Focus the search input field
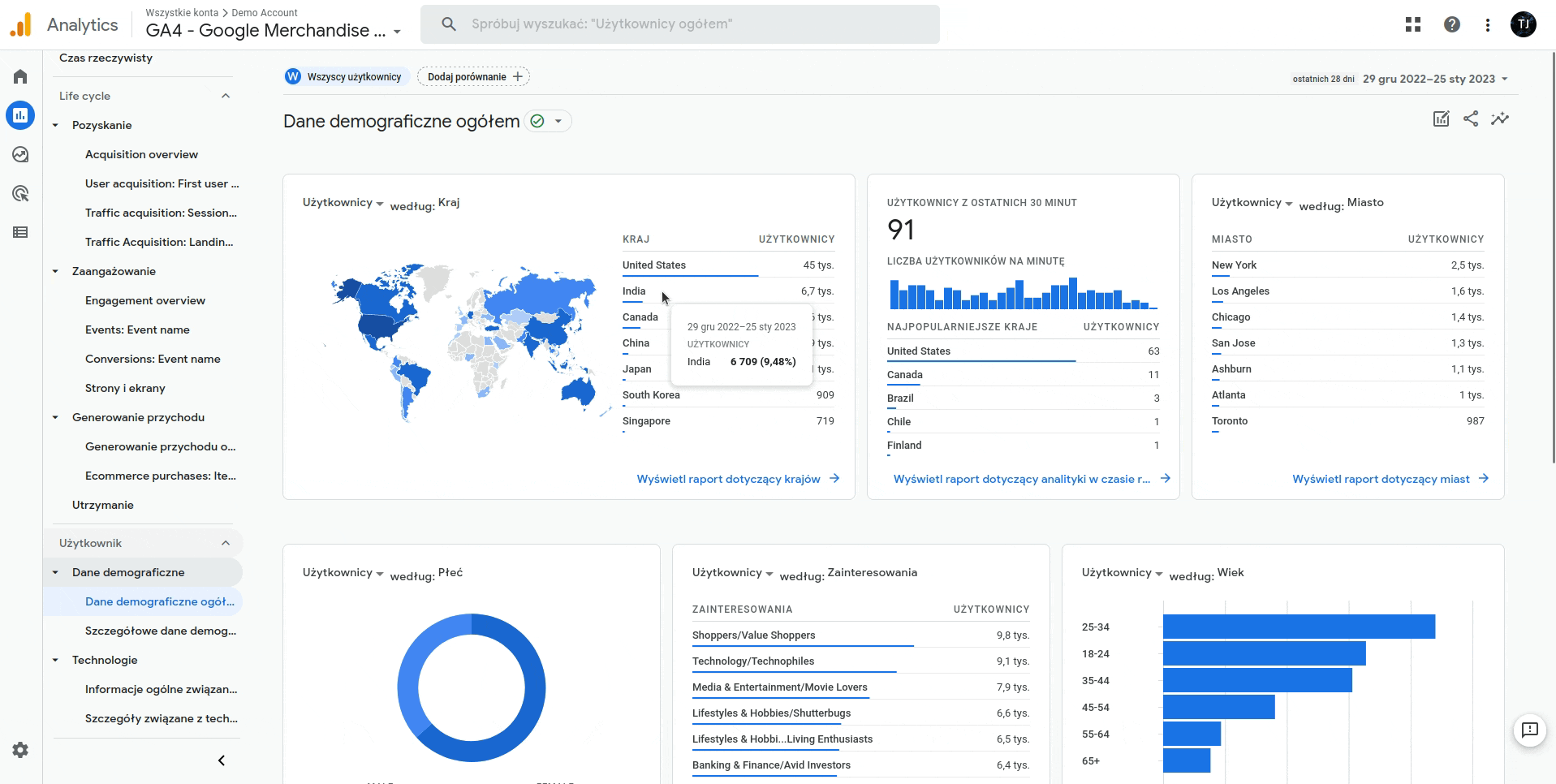This screenshot has height=784, width=1556. [x=680, y=24]
